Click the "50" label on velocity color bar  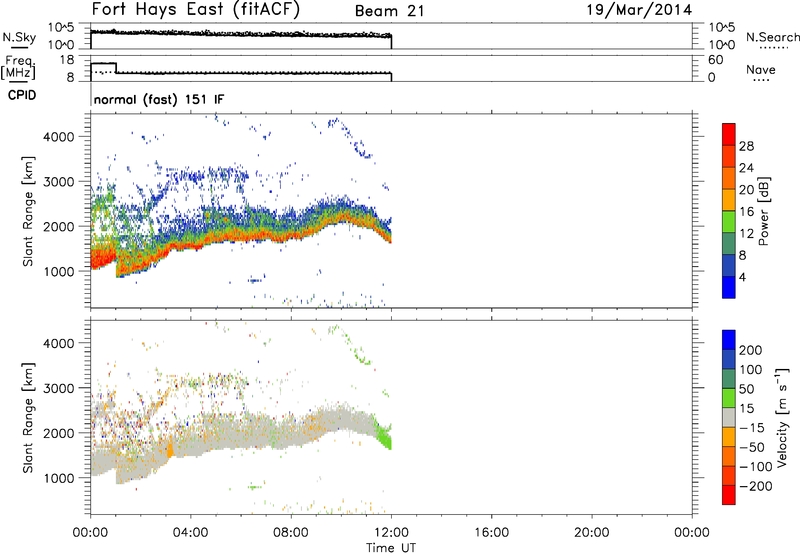(x=747, y=389)
